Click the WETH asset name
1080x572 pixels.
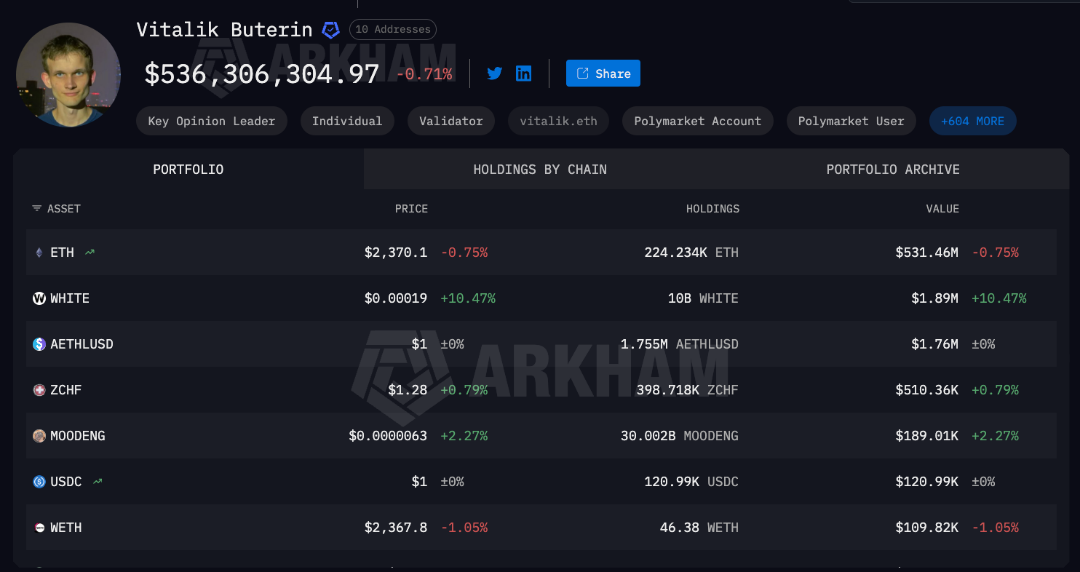click(66, 527)
